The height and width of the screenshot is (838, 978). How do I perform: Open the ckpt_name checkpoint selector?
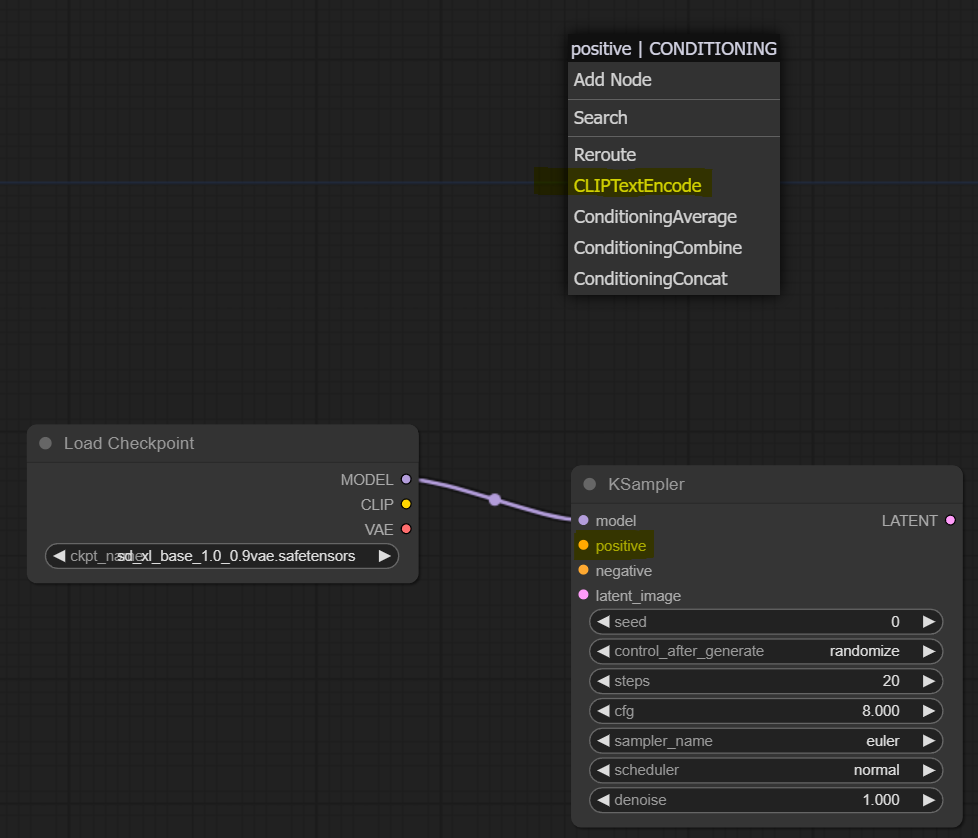tap(222, 555)
